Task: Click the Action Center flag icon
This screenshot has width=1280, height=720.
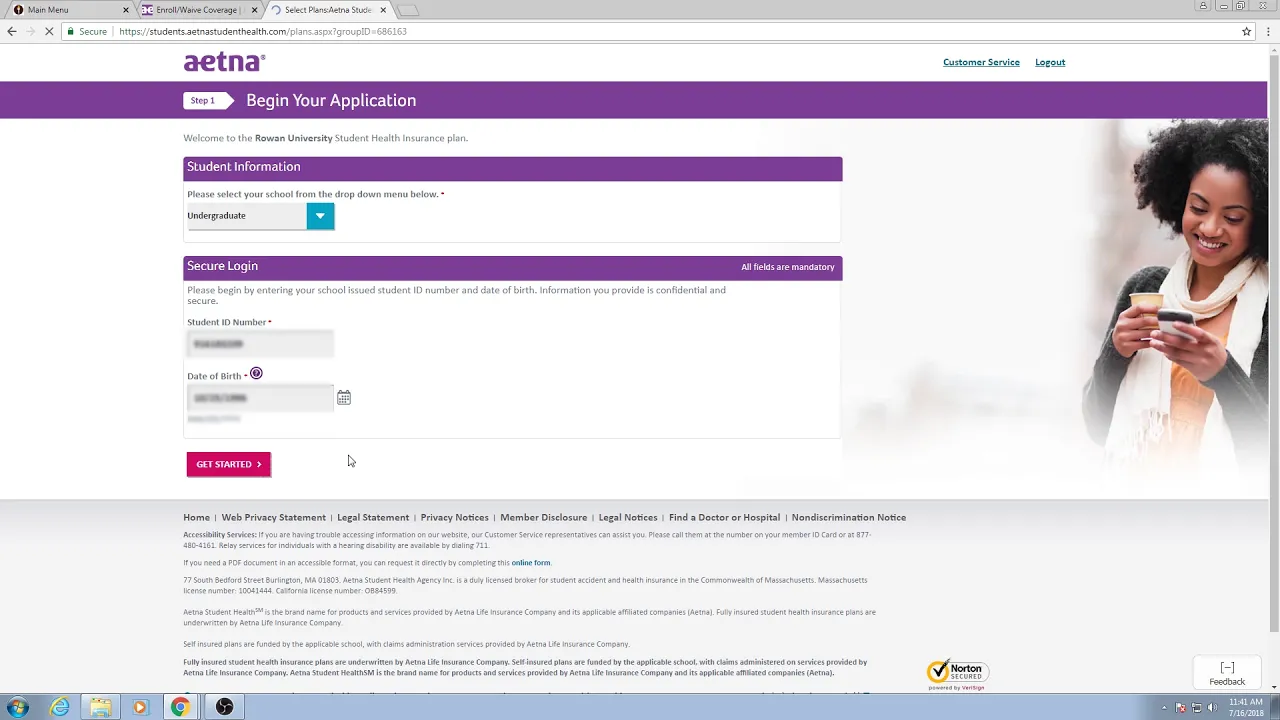Action: click(x=1181, y=708)
